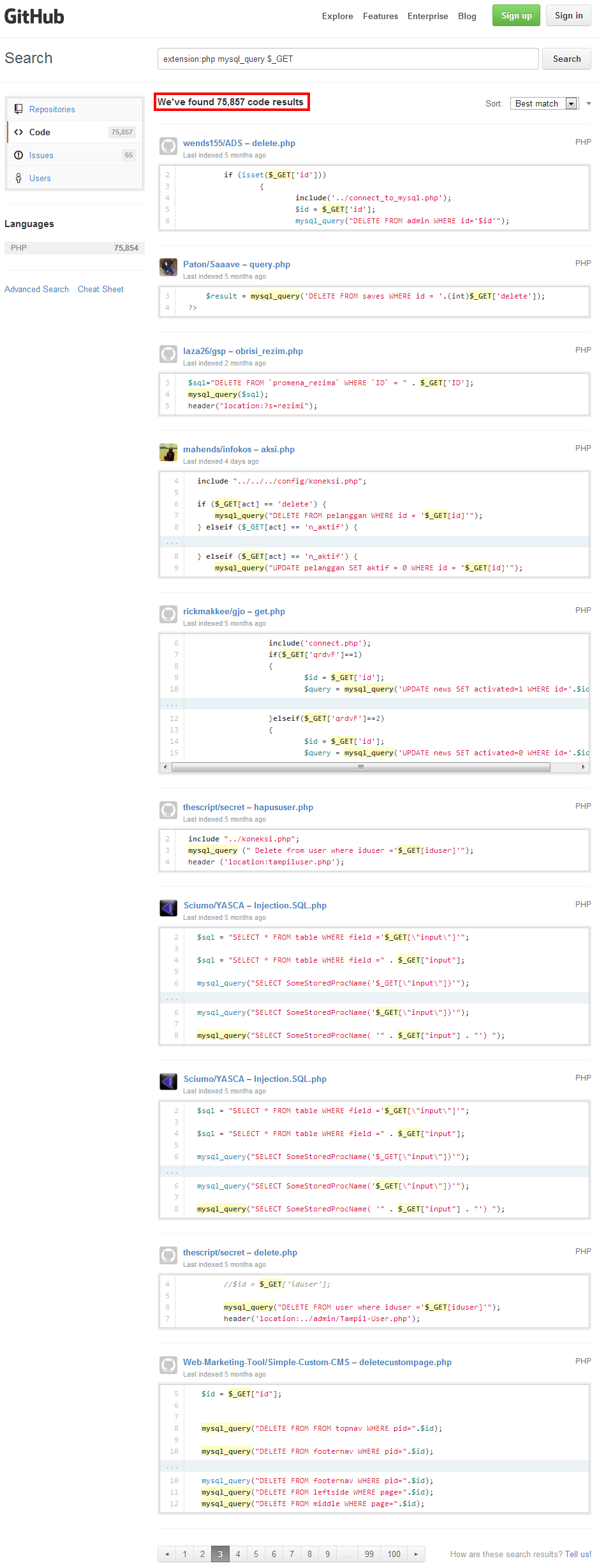The height and width of the screenshot is (1568, 599).
Task: Open Web-Marketing-Tool/Simple-Custom-CMS repository link
Action: (x=266, y=1362)
